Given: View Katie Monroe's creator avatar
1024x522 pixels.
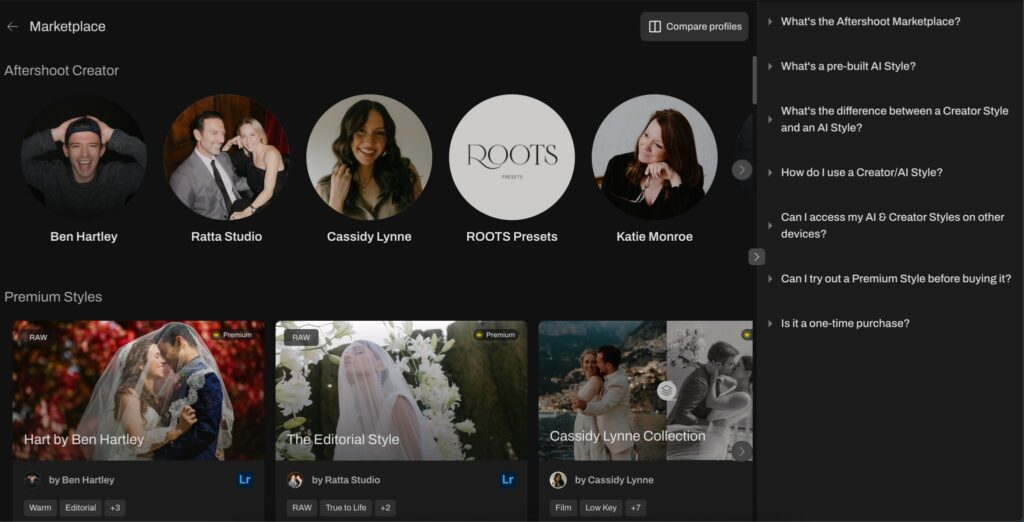Looking at the screenshot, I should [654, 157].
